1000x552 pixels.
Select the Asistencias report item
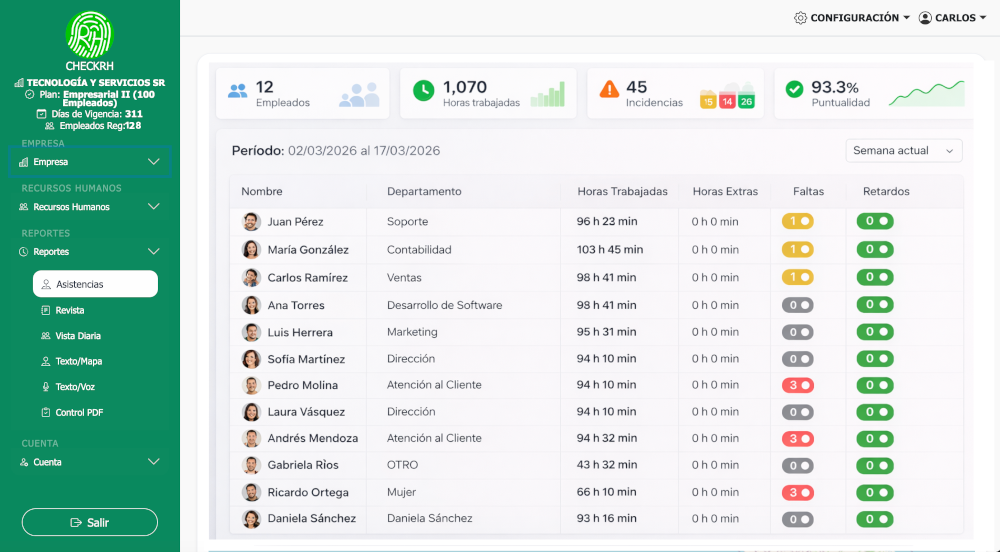pos(95,284)
